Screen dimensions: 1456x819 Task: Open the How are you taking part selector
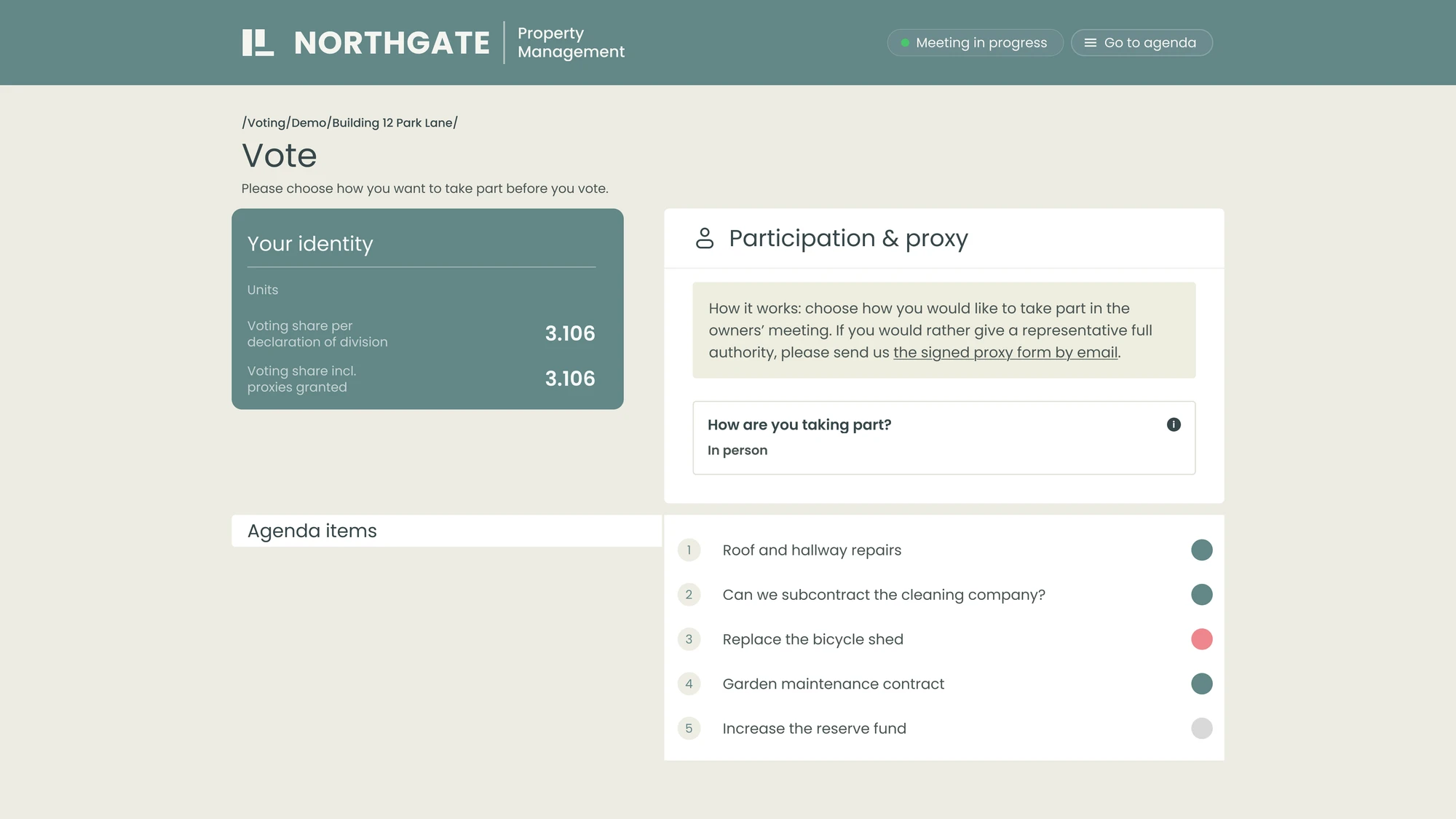tap(943, 438)
